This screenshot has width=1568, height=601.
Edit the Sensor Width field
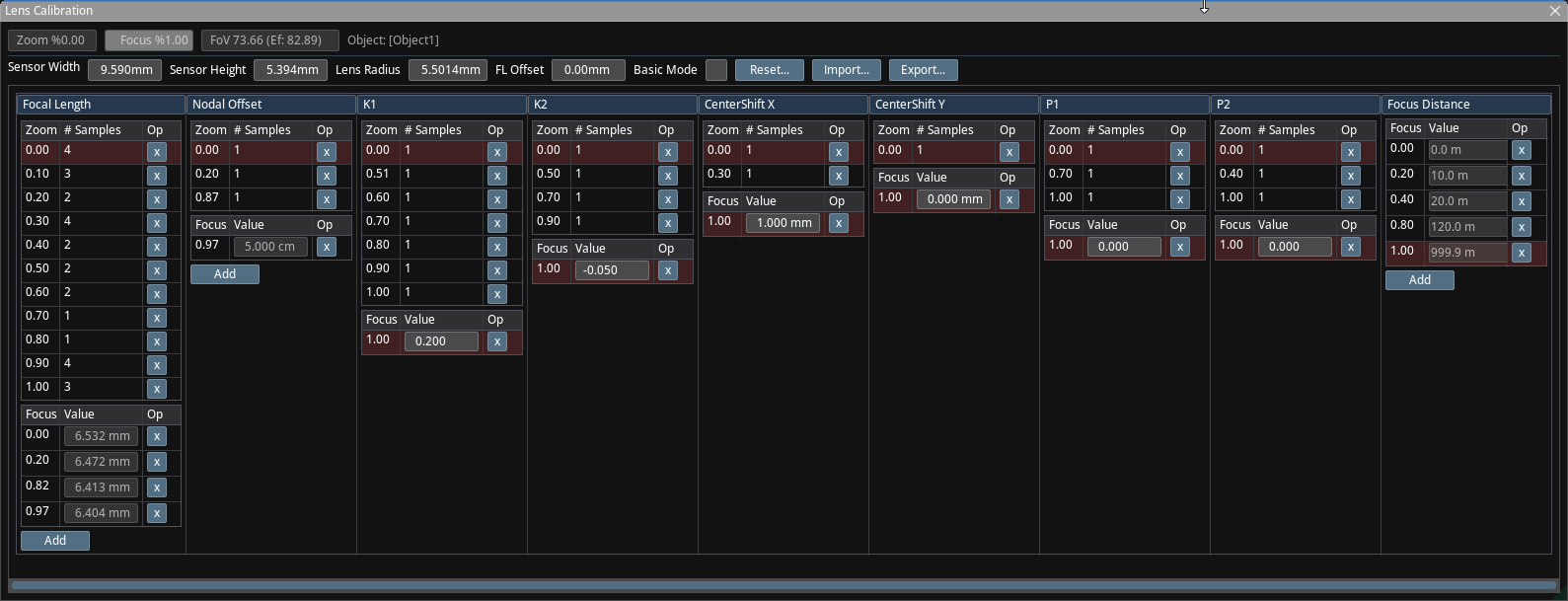[x=124, y=70]
